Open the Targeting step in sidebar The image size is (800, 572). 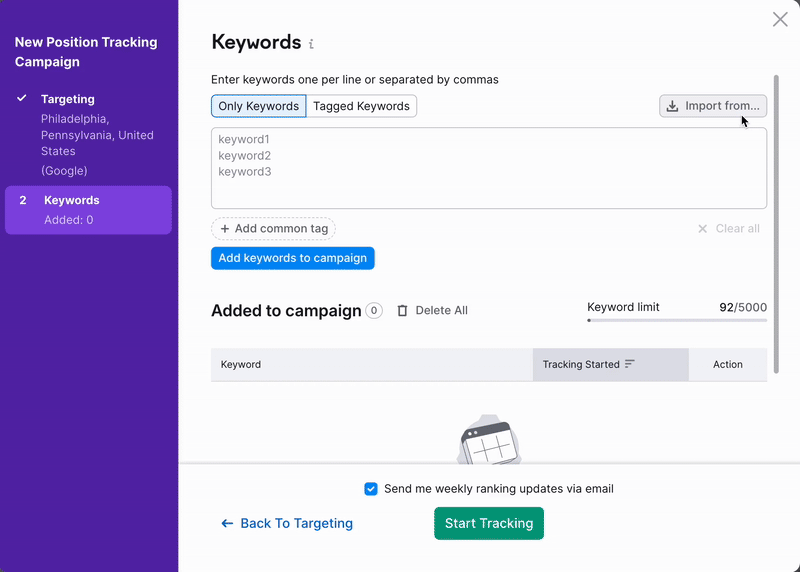pyautogui.click(x=68, y=99)
